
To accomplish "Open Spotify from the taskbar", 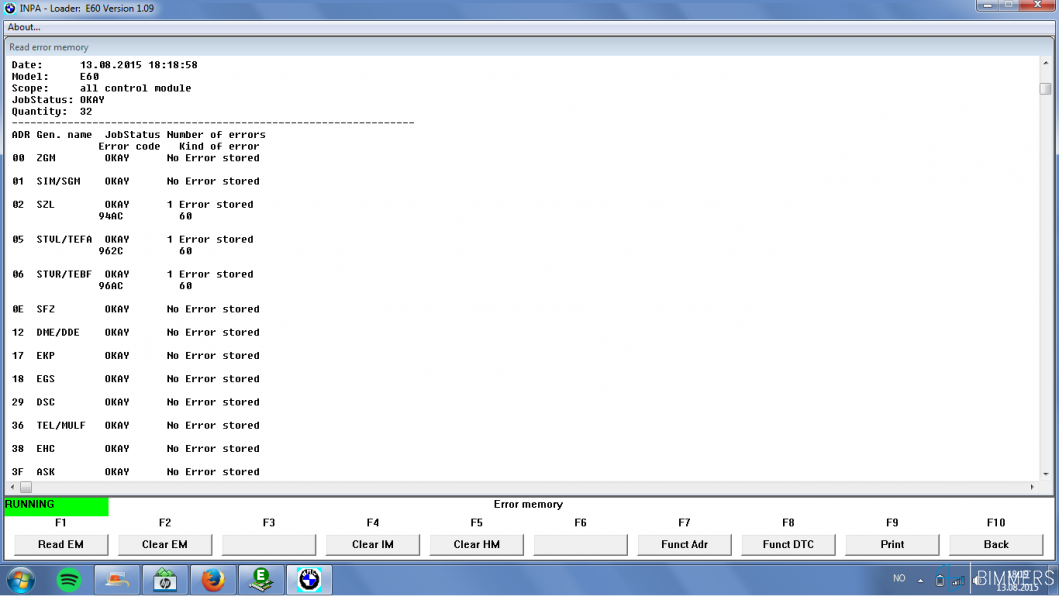I will coord(69,580).
